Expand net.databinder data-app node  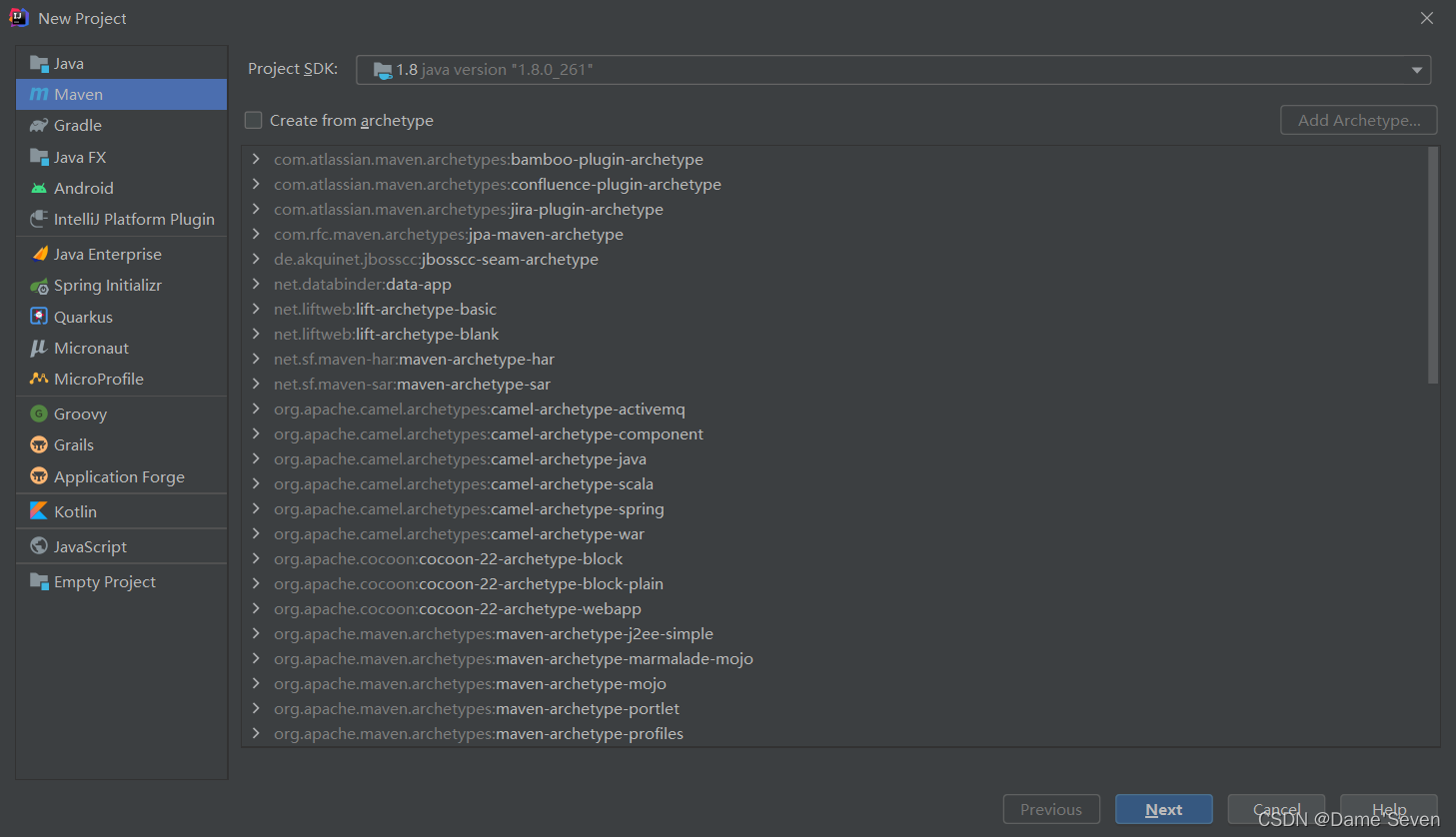pos(256,284)
